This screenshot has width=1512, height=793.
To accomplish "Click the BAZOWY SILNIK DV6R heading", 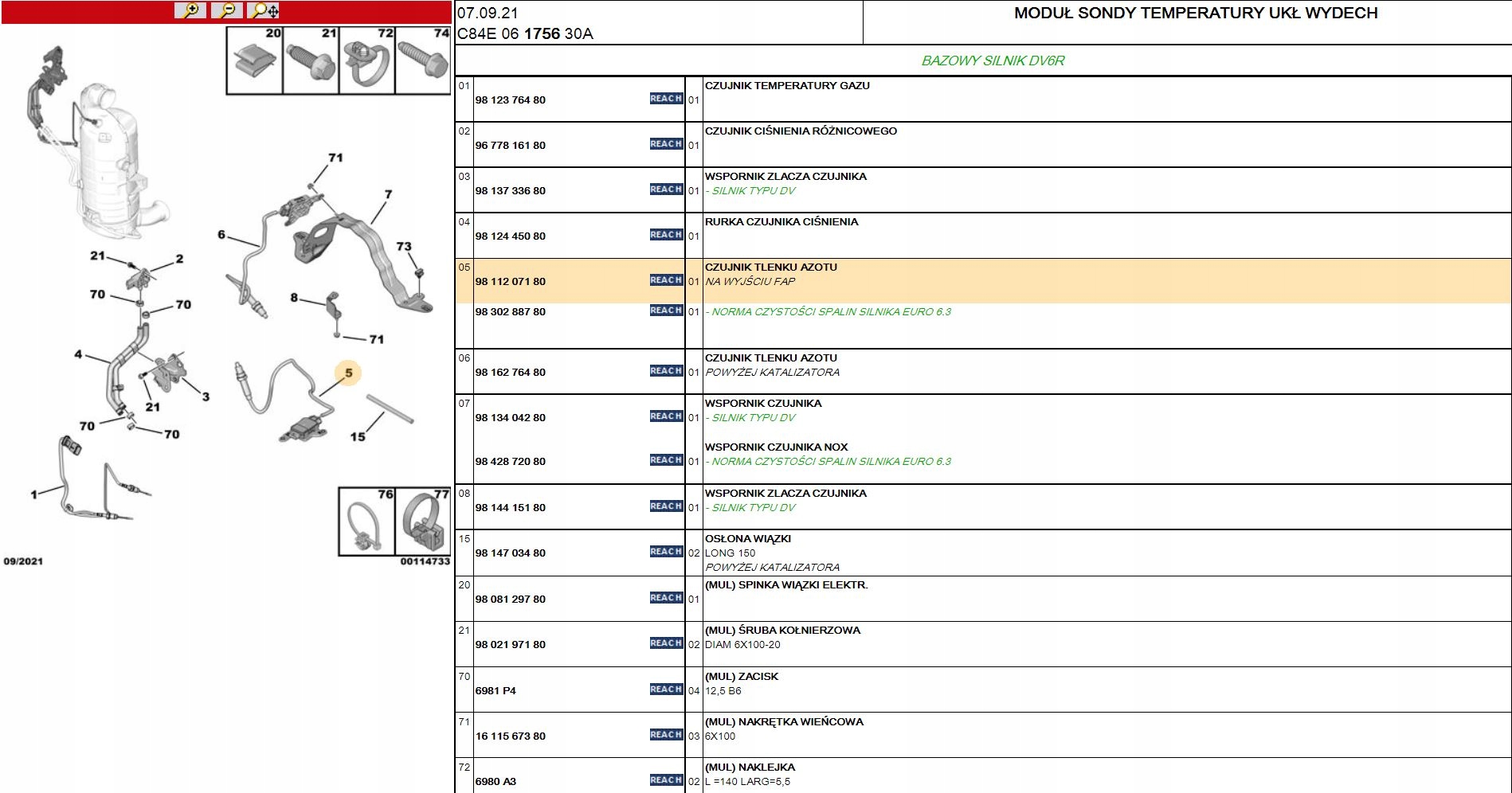I will (x=993, y=61).
